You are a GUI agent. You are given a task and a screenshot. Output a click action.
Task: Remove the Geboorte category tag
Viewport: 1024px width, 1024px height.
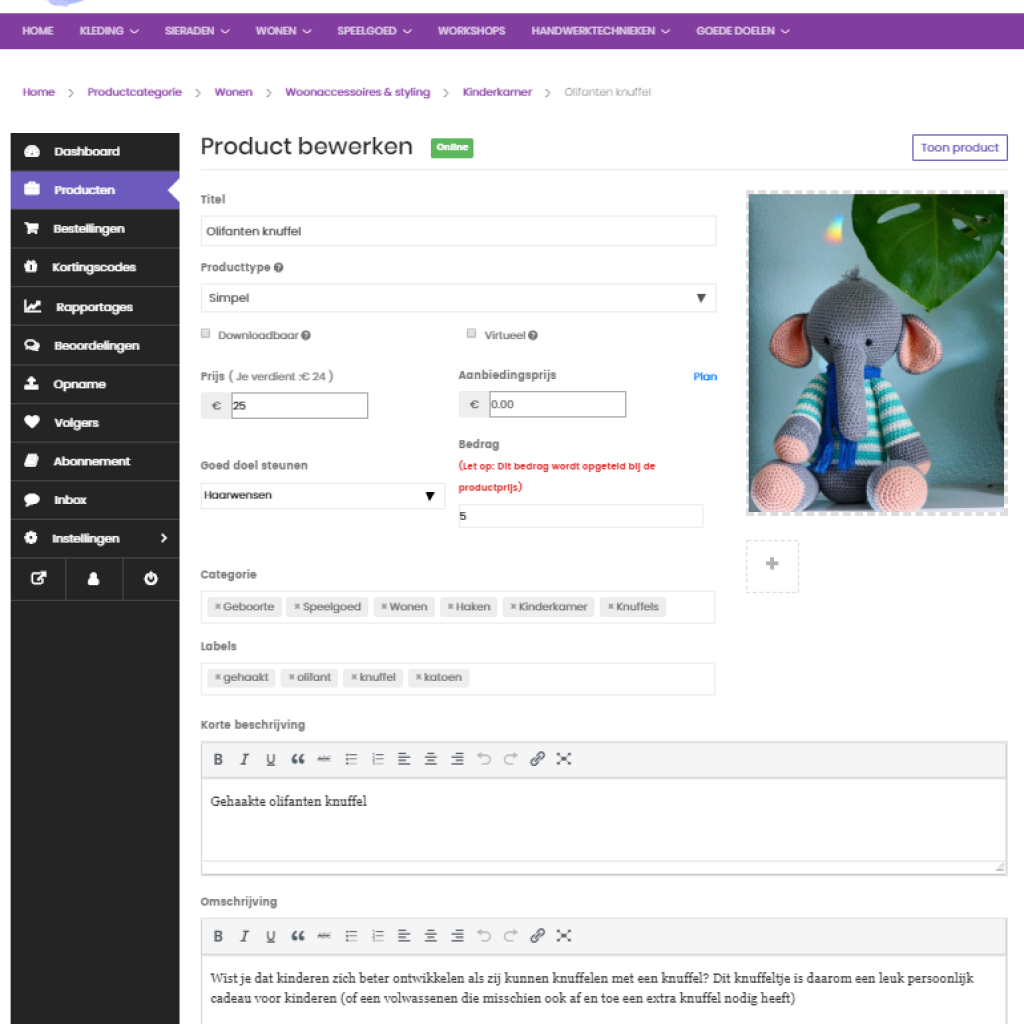pyautogui.click(x=217, y=607)
